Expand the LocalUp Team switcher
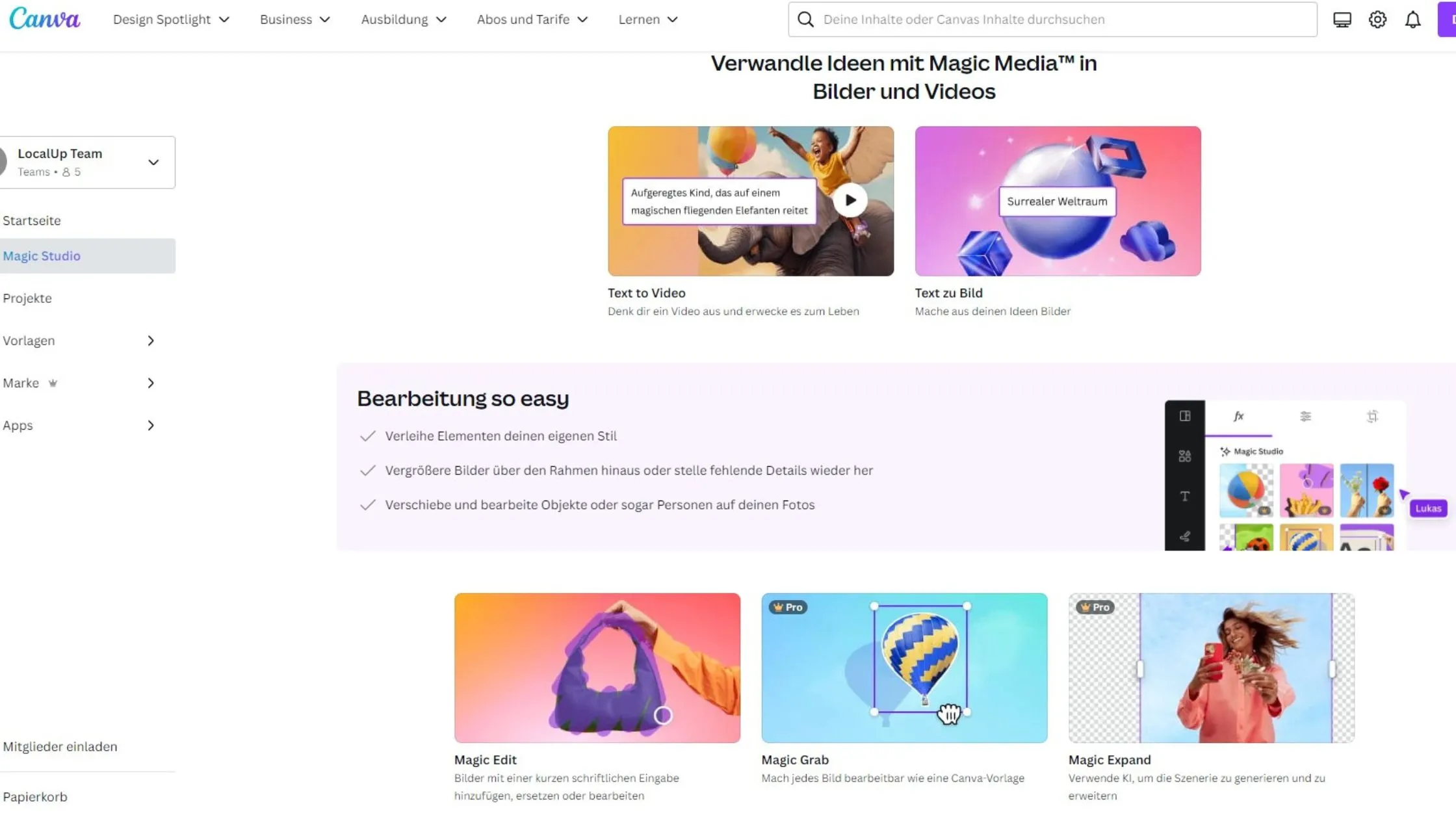 pyautogui.click(x=87, y=162)
